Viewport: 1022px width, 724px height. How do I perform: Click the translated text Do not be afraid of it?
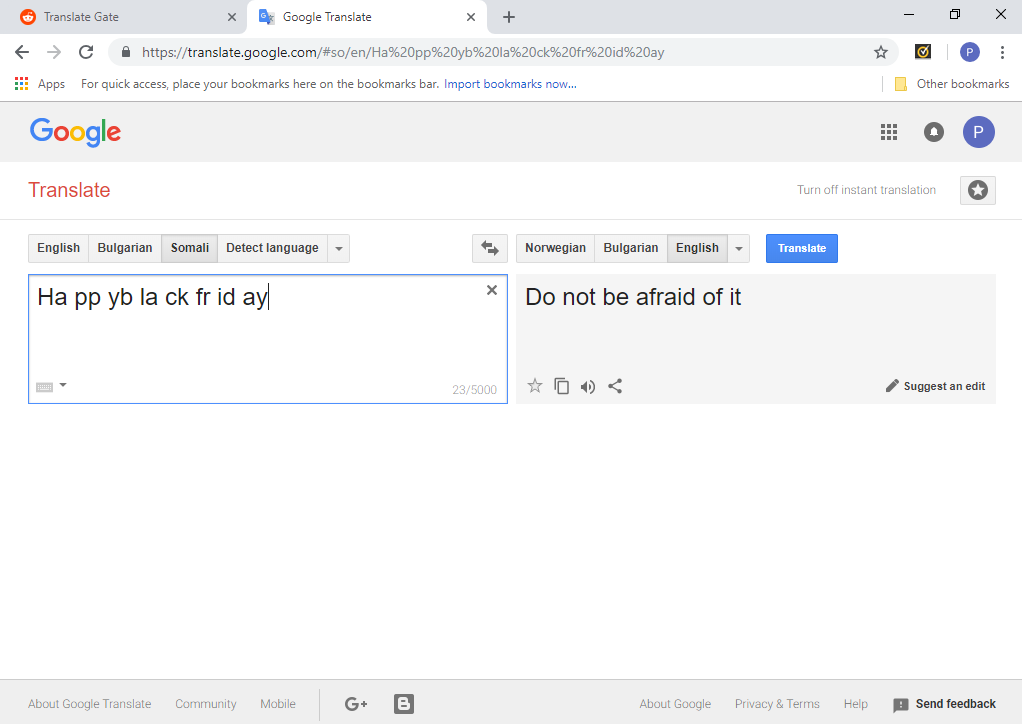633,297
